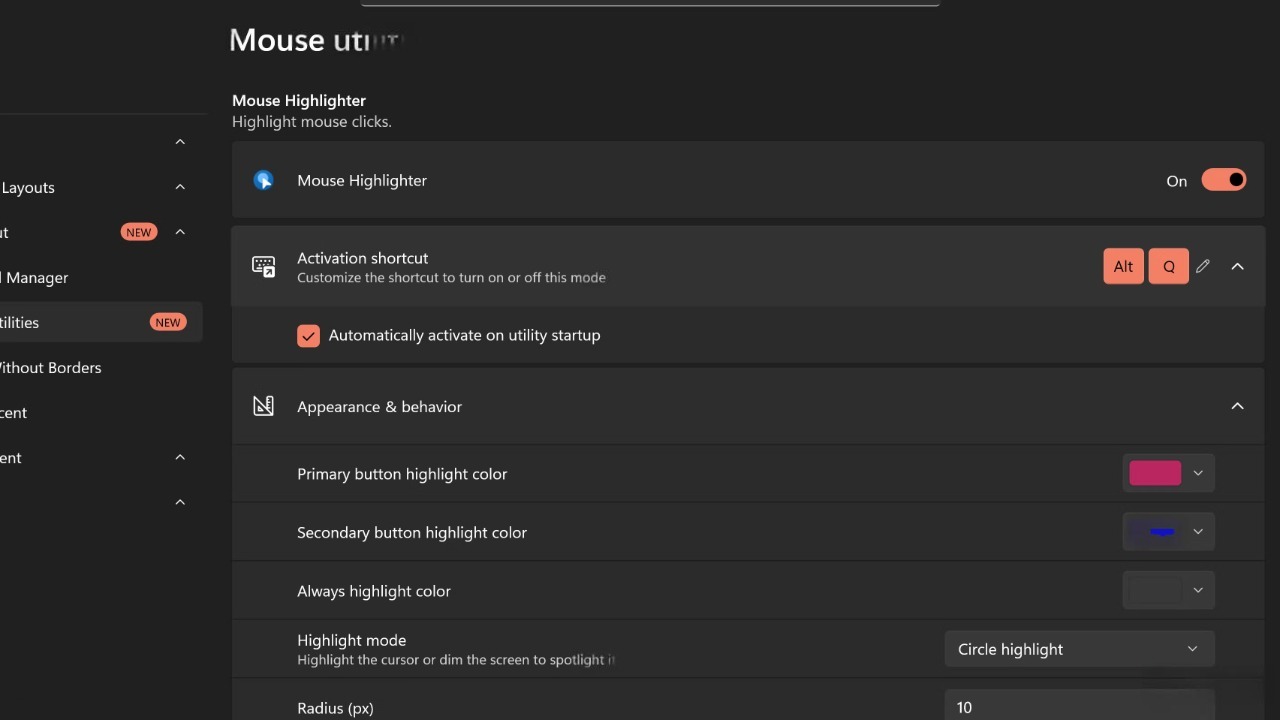
Task: Collapse the Activation shortcut section
Action: click(1237, 266)
